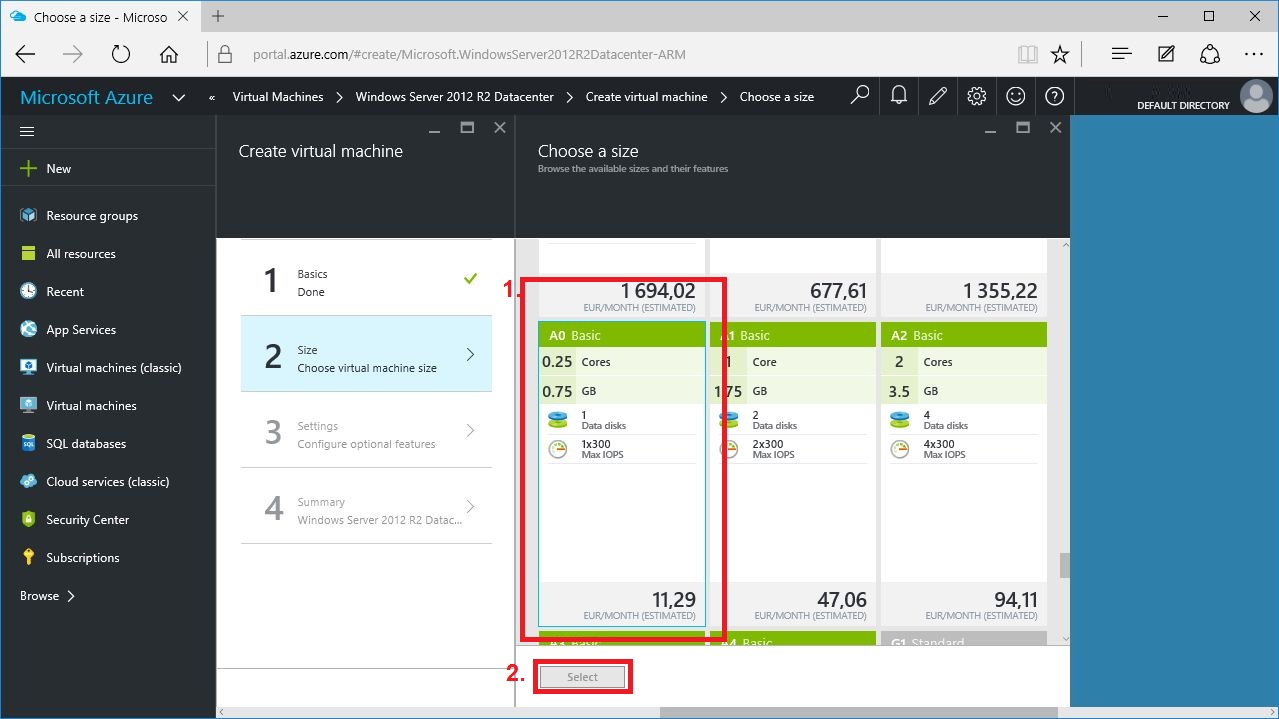Go forward in browser history
The width and height of the screenshot is (1279, 719).
73,54
